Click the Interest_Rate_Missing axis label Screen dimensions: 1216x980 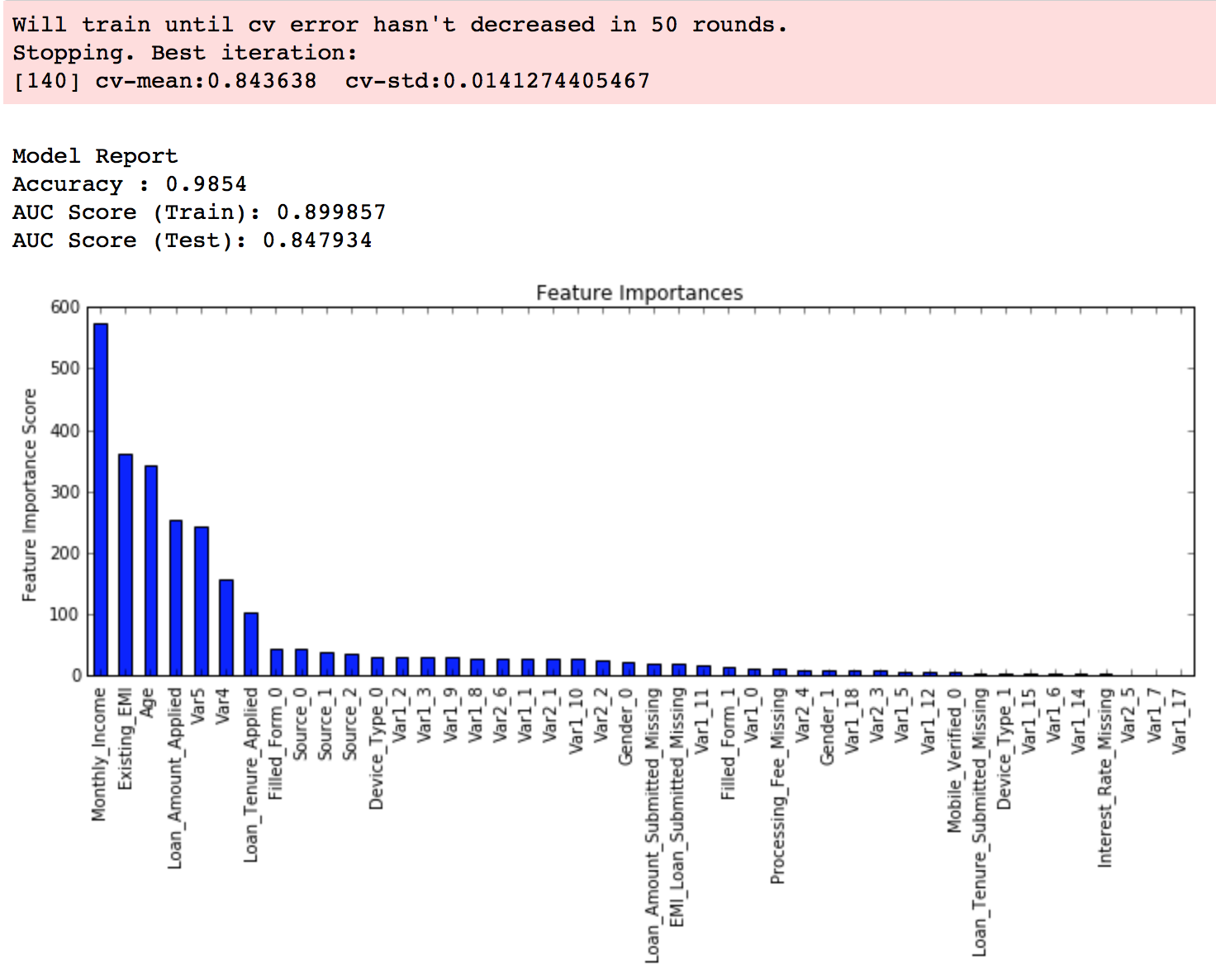[1105, 778]
